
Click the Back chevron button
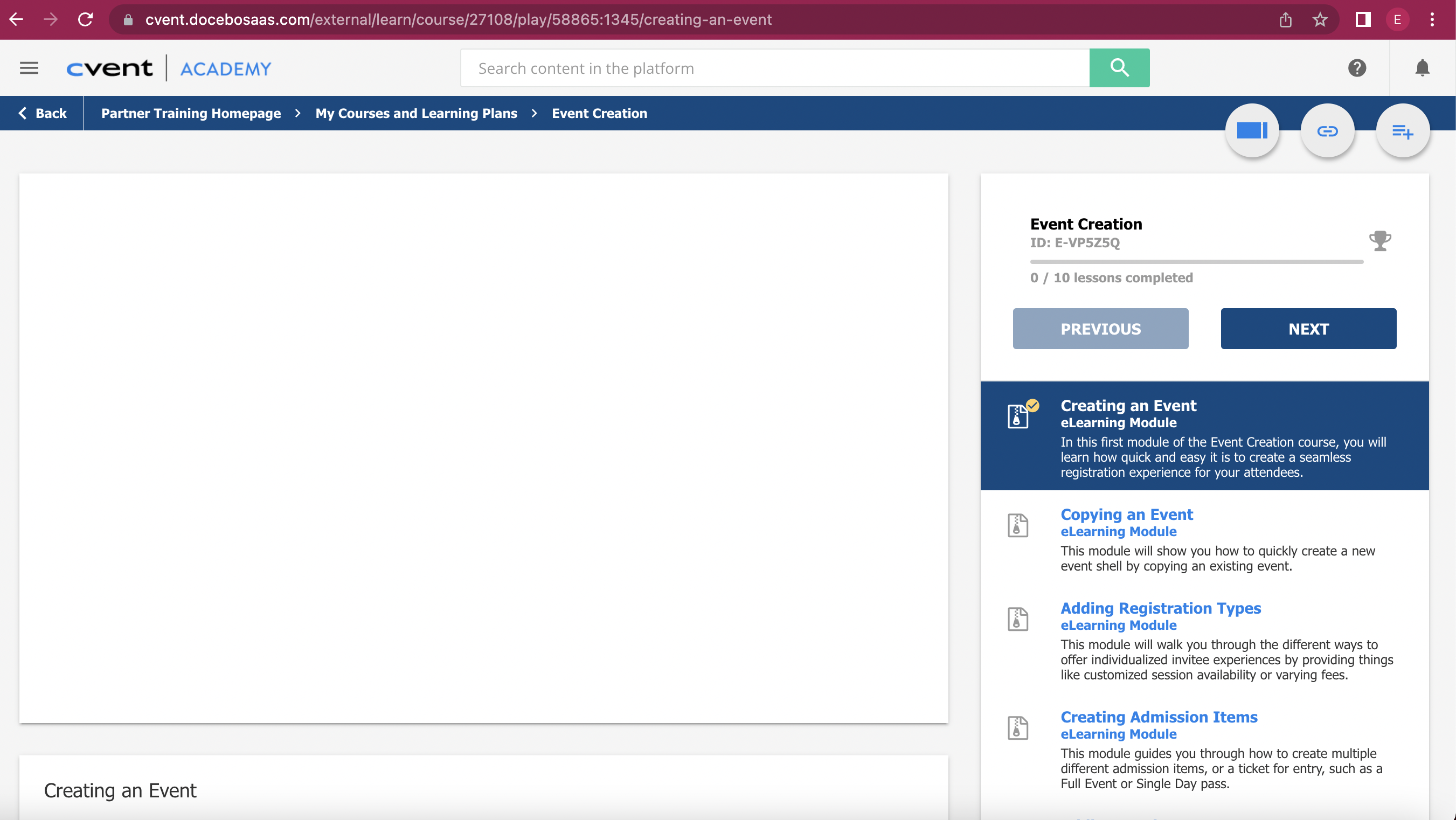43,113
